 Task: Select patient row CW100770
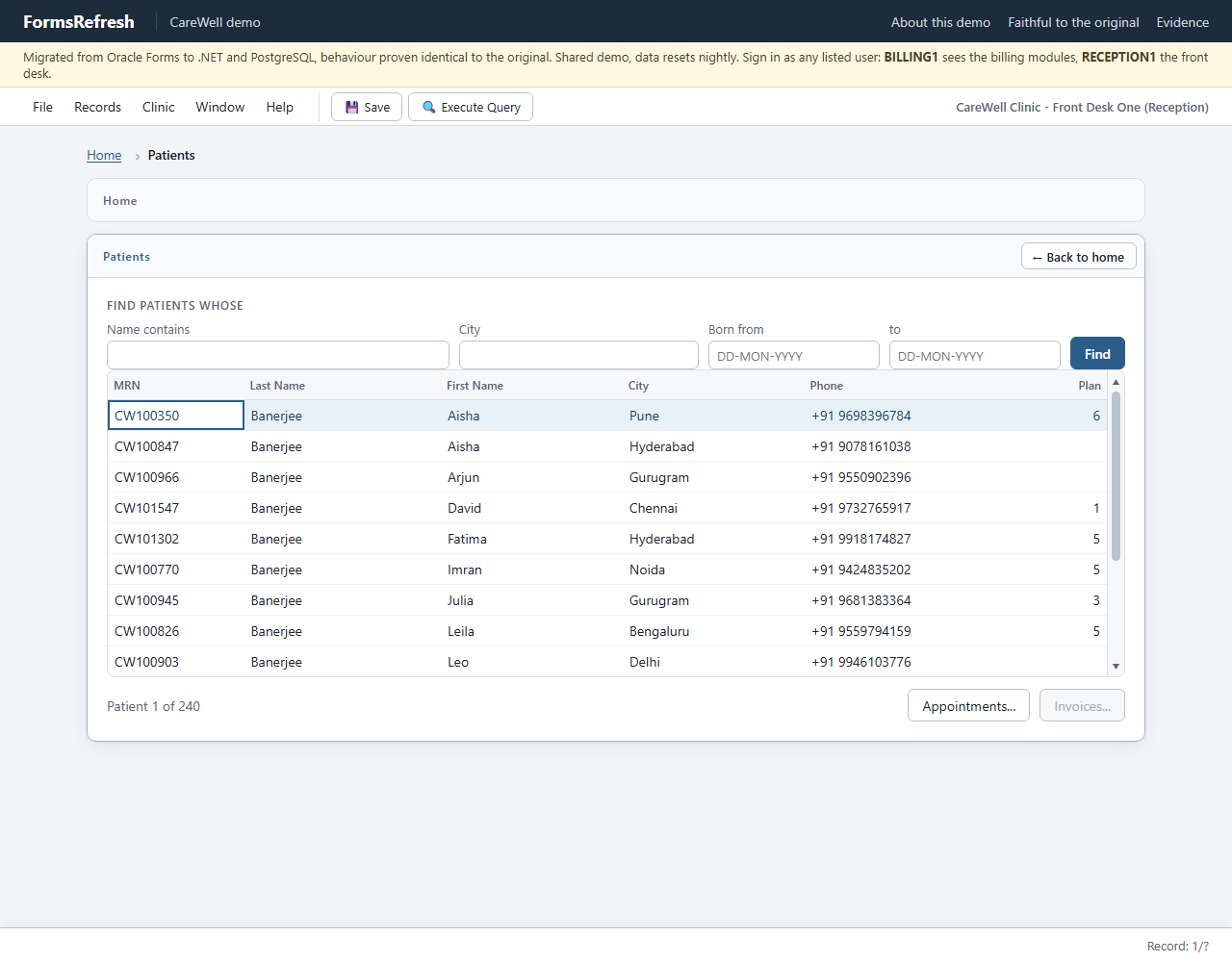pyautogui.click(x=607, y=570)
